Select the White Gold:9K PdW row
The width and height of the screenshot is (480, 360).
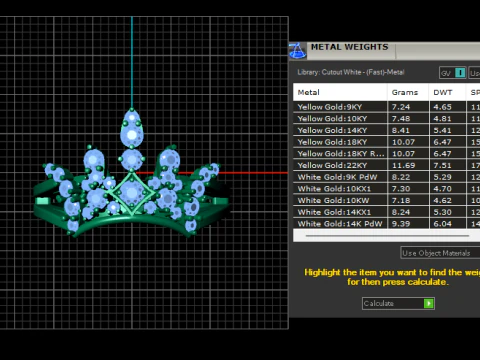[x=387, y=177]
